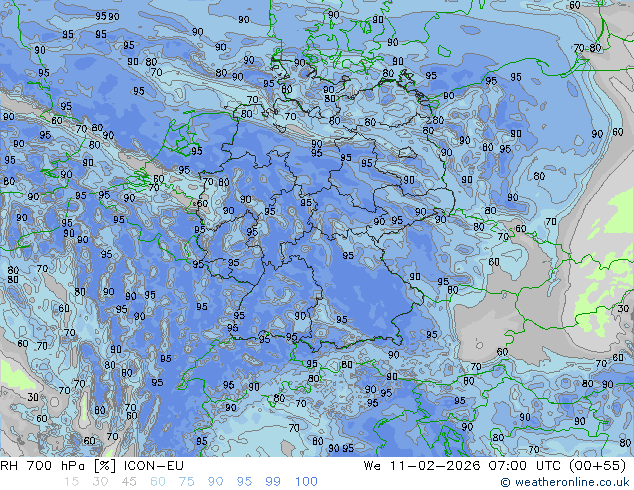Click the legend value 95 in the color scale

click(x=244, y=481)
